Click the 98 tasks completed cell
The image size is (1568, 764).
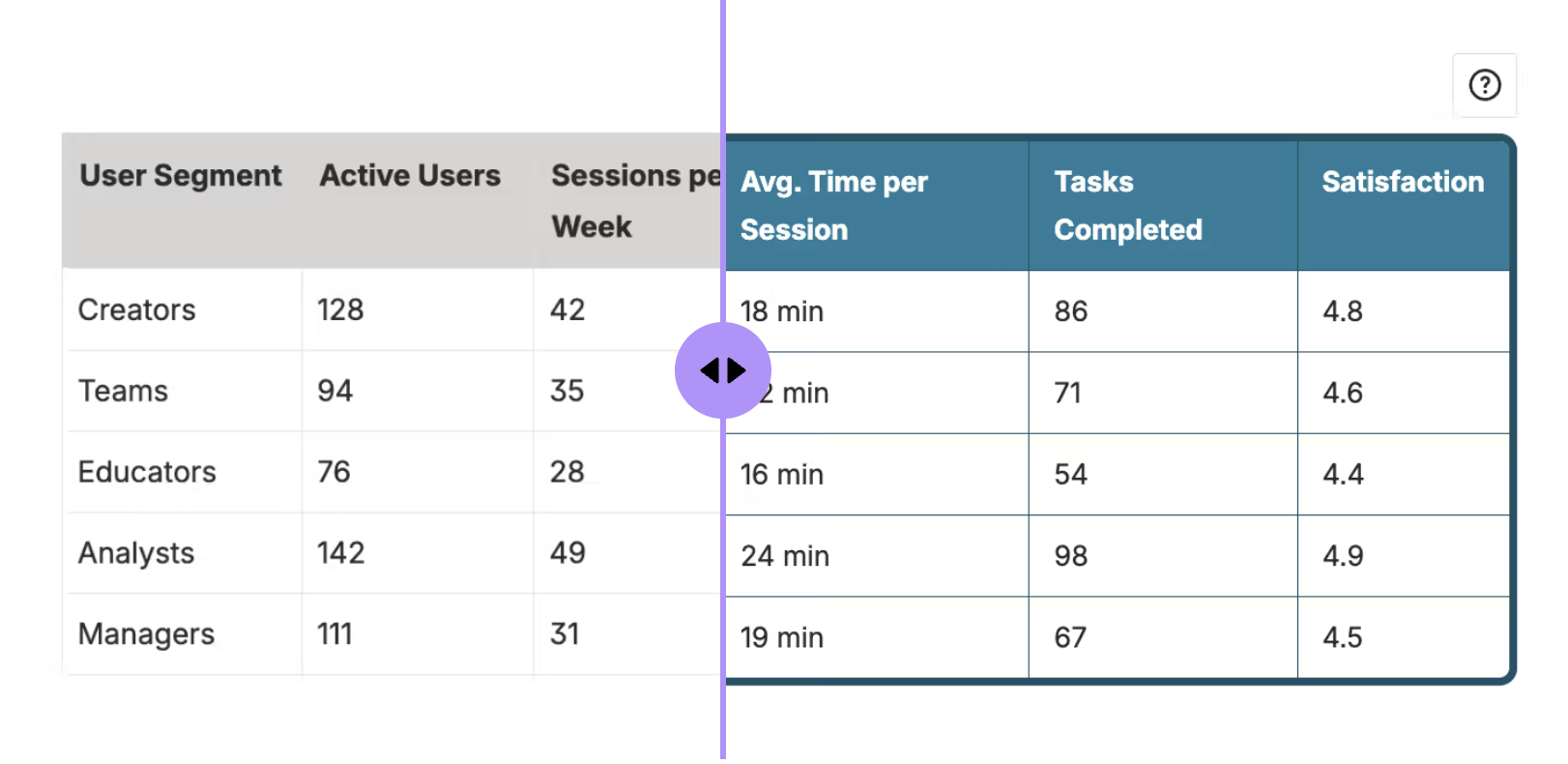1071,556
